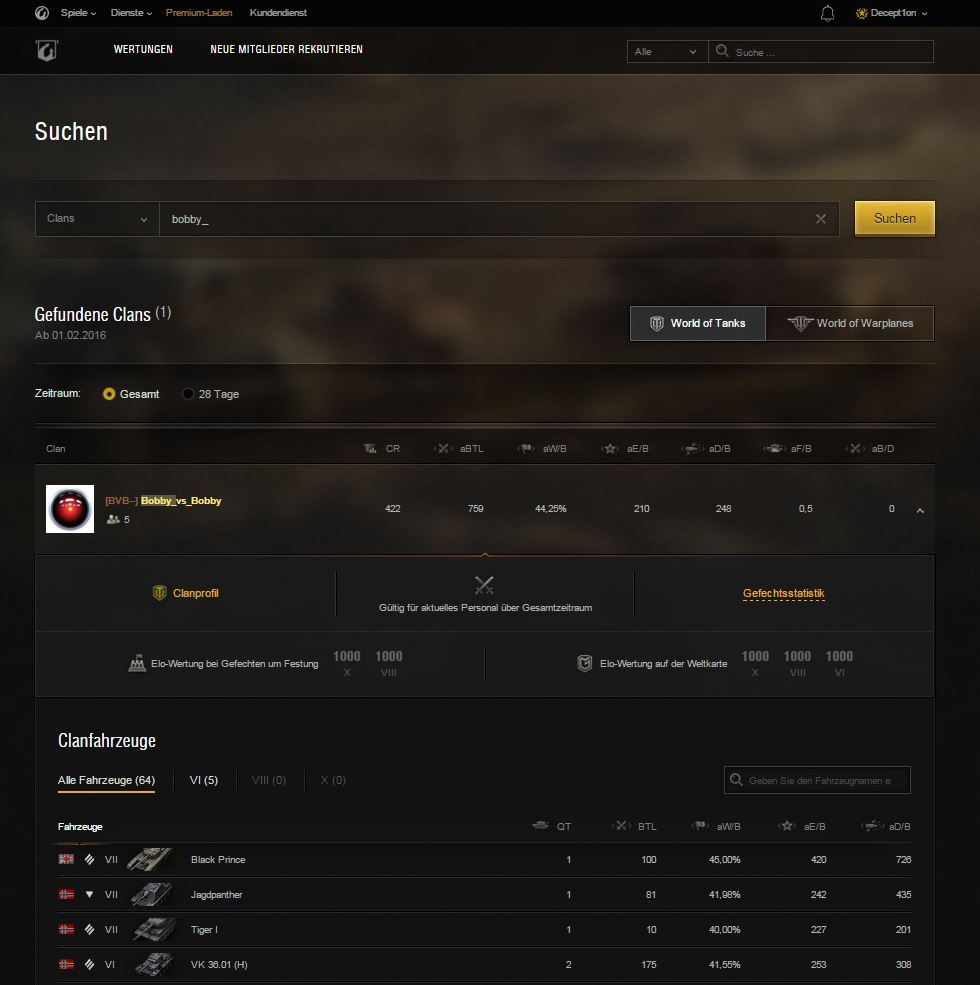Clear the search field with the X icon
980x985 pixels.
point(820,219)
